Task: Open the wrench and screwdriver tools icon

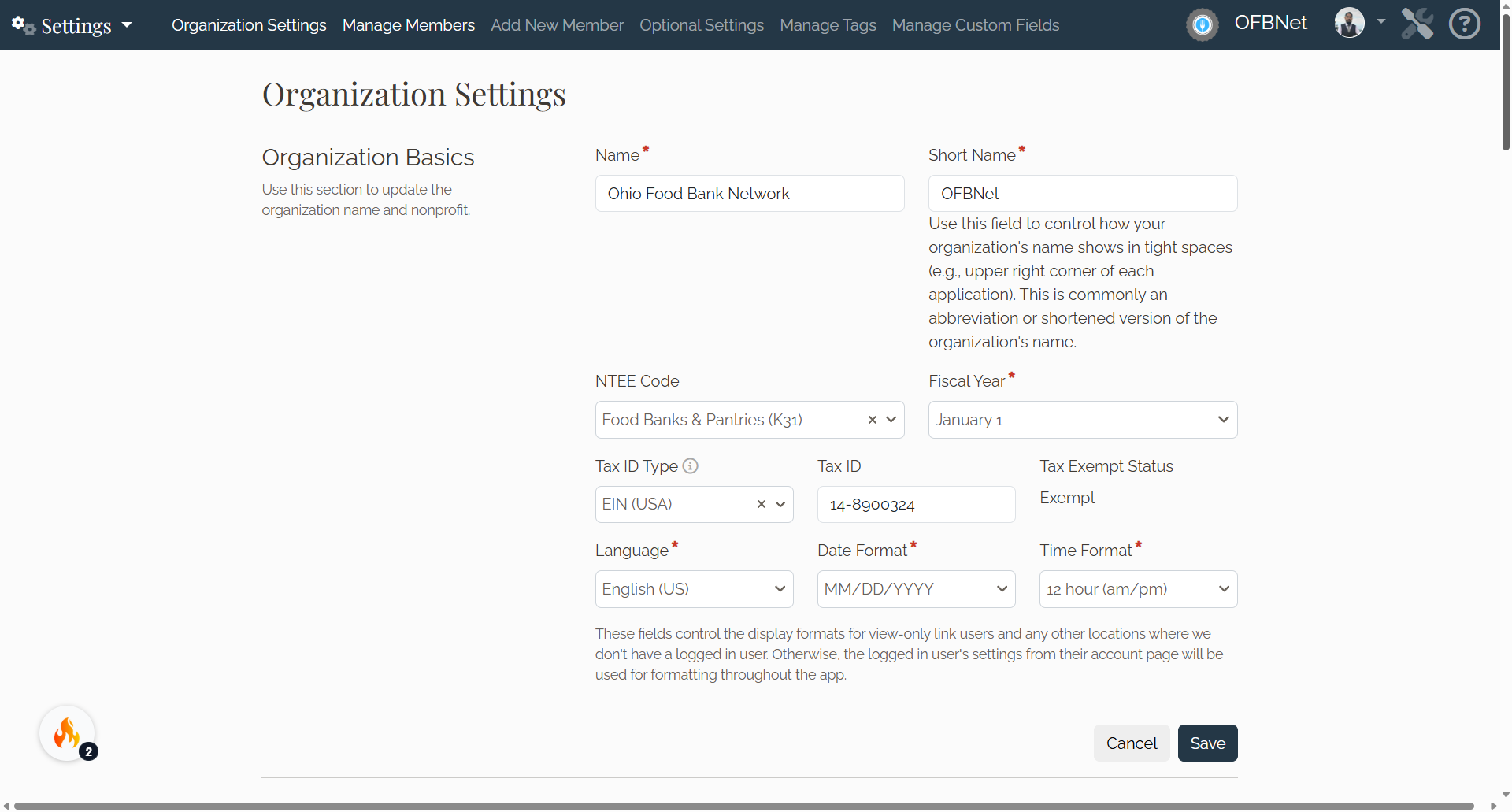Action: click(1417, 24)
